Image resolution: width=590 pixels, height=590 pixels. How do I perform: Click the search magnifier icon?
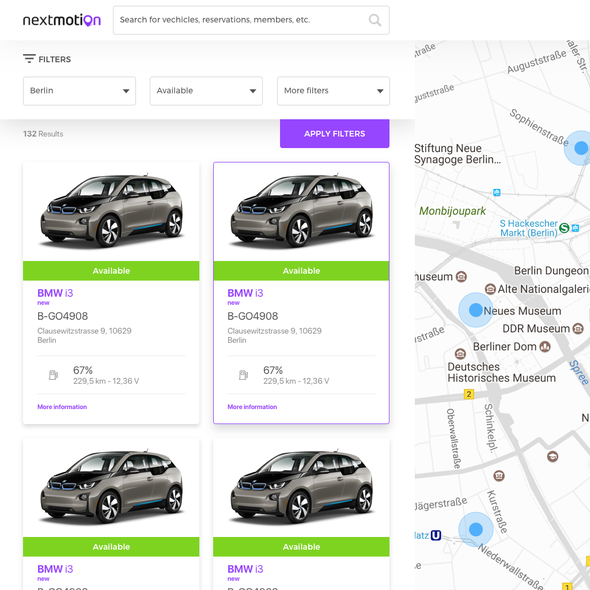pyautogui.click(x=375, y=20)
